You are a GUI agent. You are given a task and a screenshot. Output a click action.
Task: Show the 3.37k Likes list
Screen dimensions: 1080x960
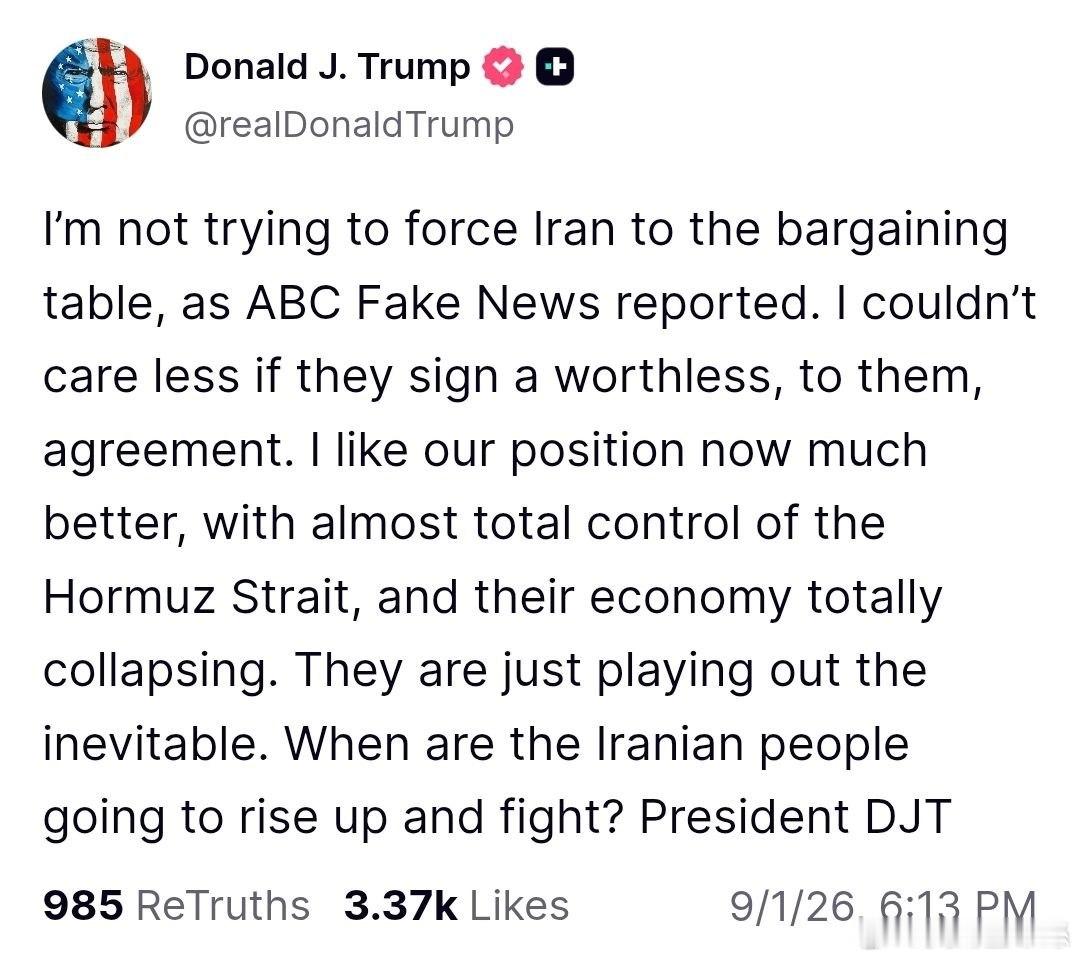[x=457, y=905]
